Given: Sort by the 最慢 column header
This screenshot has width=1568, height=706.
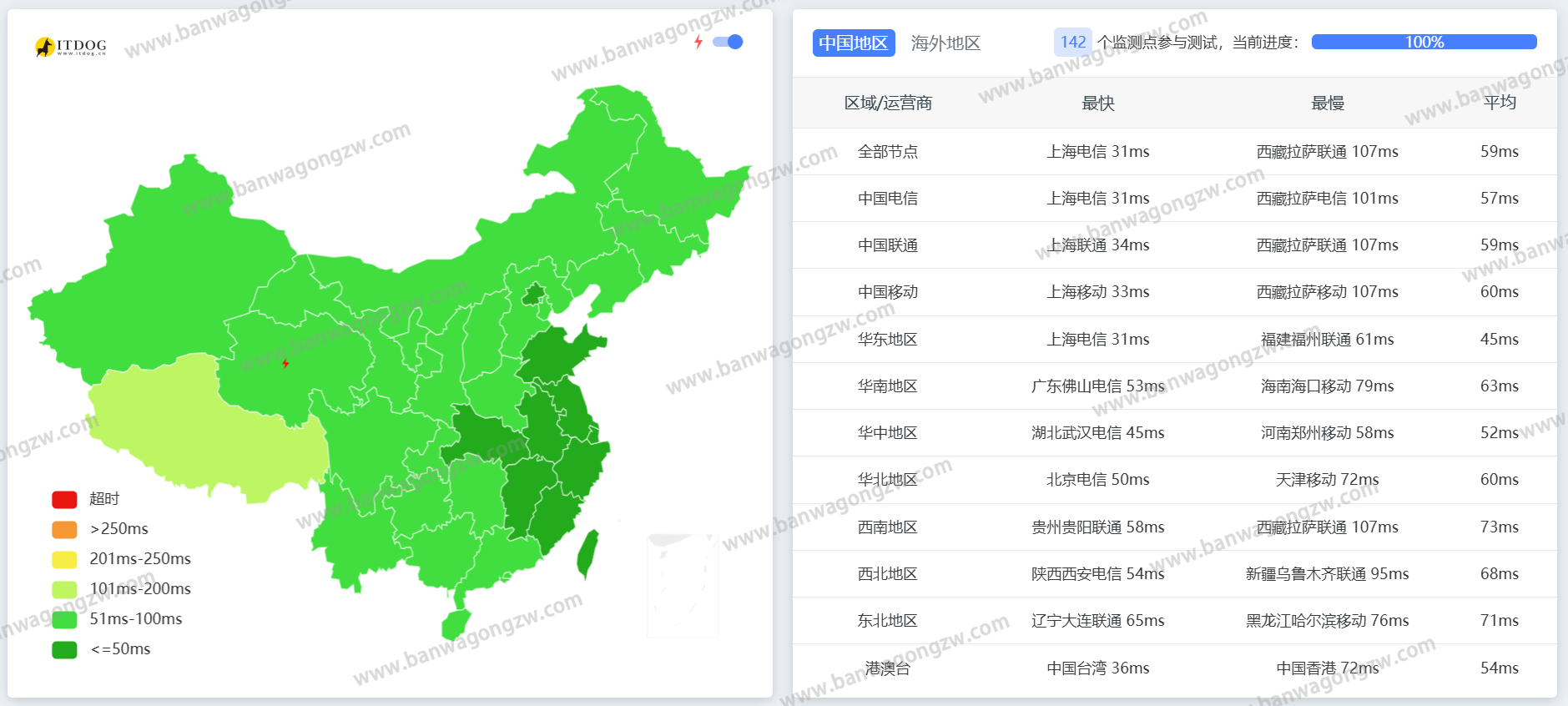Looking at the screenshot, I should pos(1327,103).
